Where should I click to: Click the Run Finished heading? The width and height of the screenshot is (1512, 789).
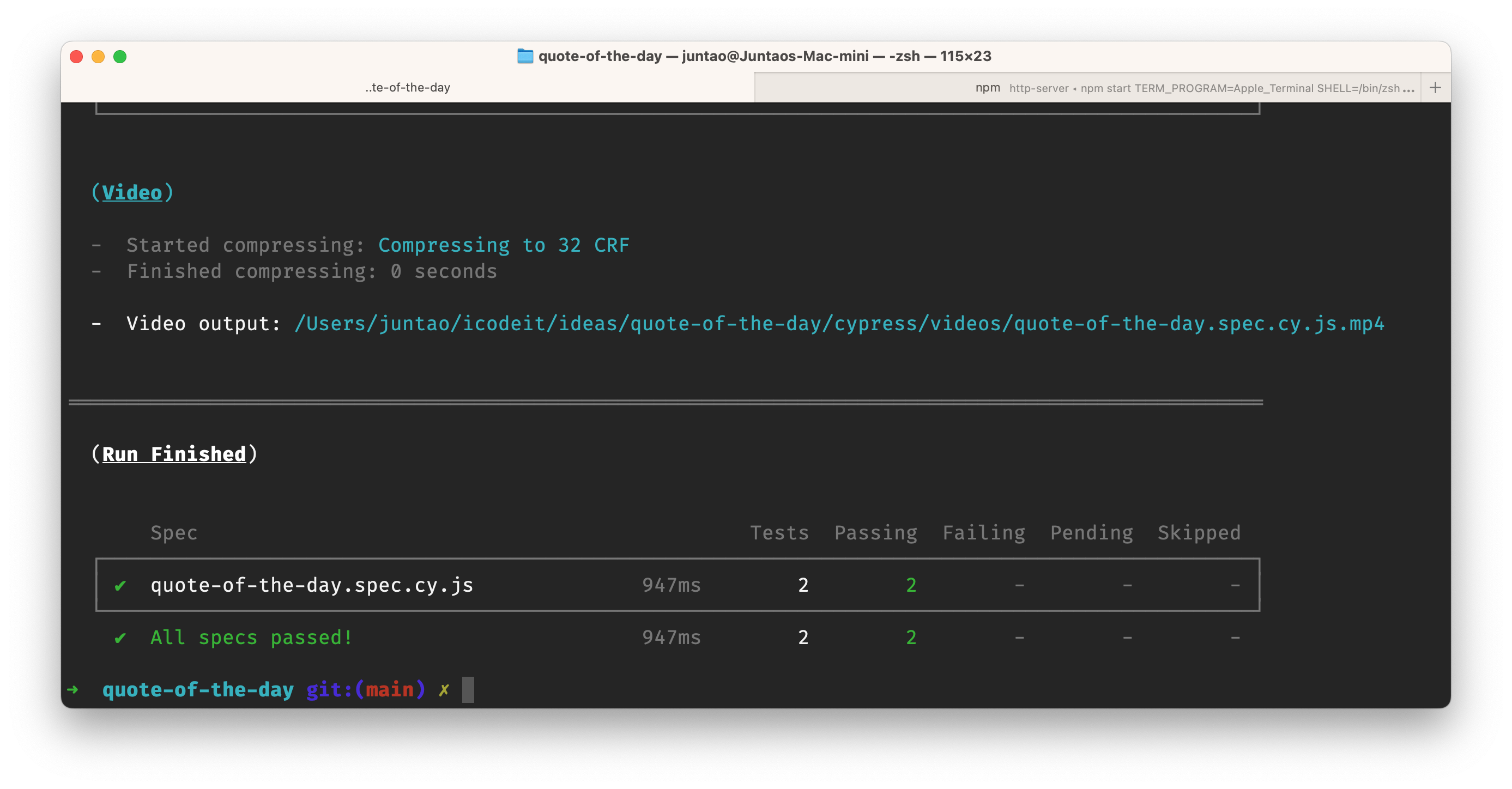pos(174,454)
